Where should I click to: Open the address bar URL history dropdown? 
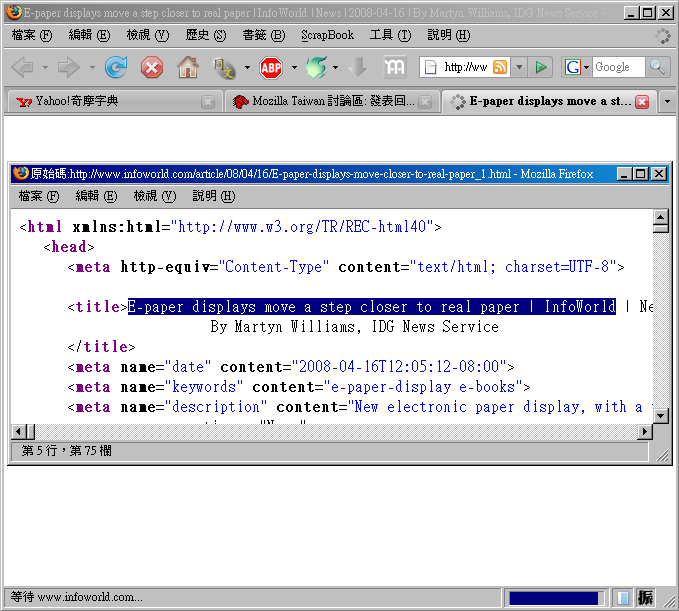pos(519,67)
